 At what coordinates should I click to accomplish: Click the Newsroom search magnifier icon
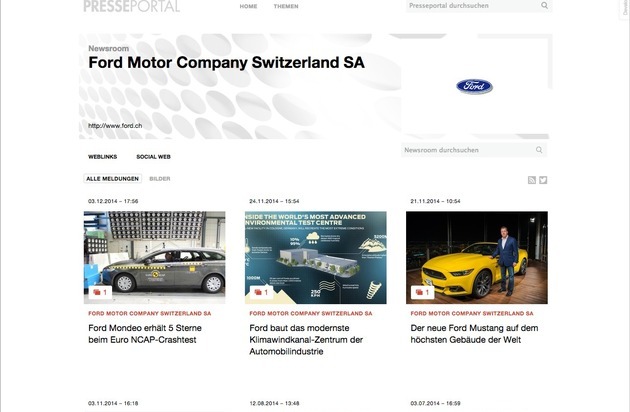pyautogui.click(x=539, y=150)
